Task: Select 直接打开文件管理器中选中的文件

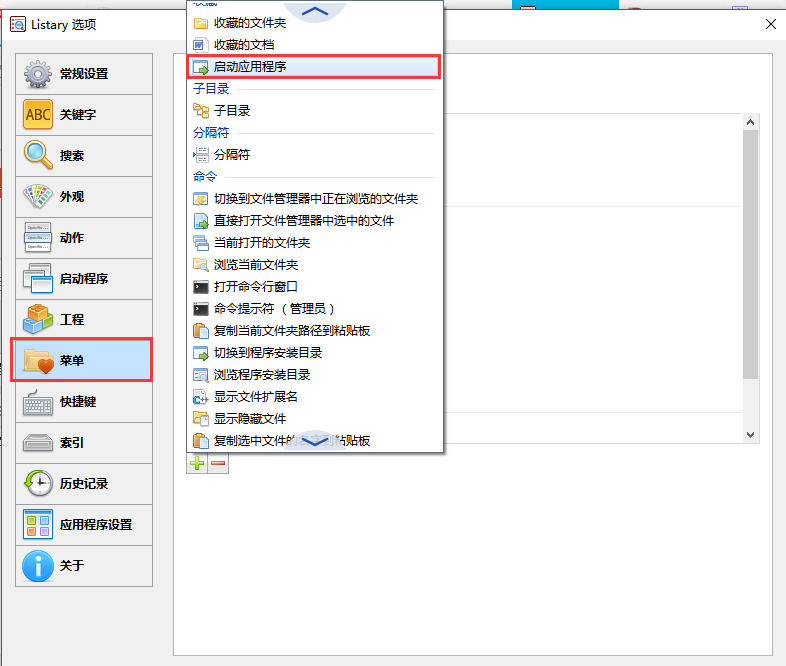Action: click(315, 221)
